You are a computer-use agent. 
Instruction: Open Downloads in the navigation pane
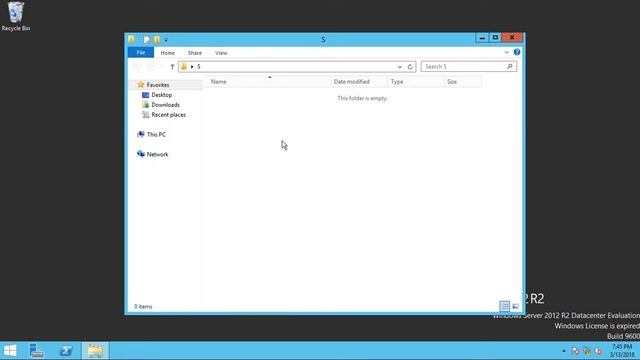click(x=165, y=105)
